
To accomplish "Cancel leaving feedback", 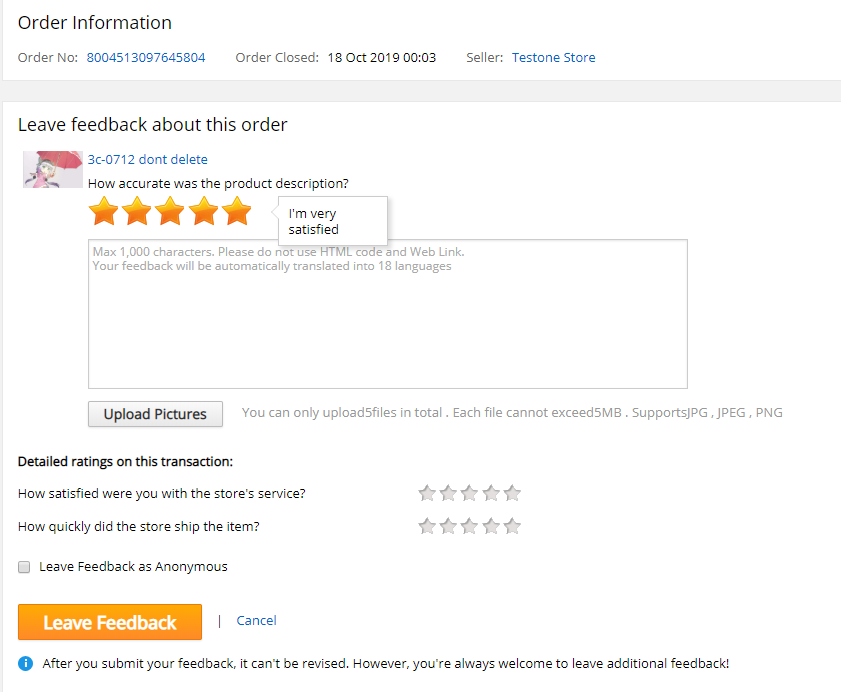I will [256, 621].
